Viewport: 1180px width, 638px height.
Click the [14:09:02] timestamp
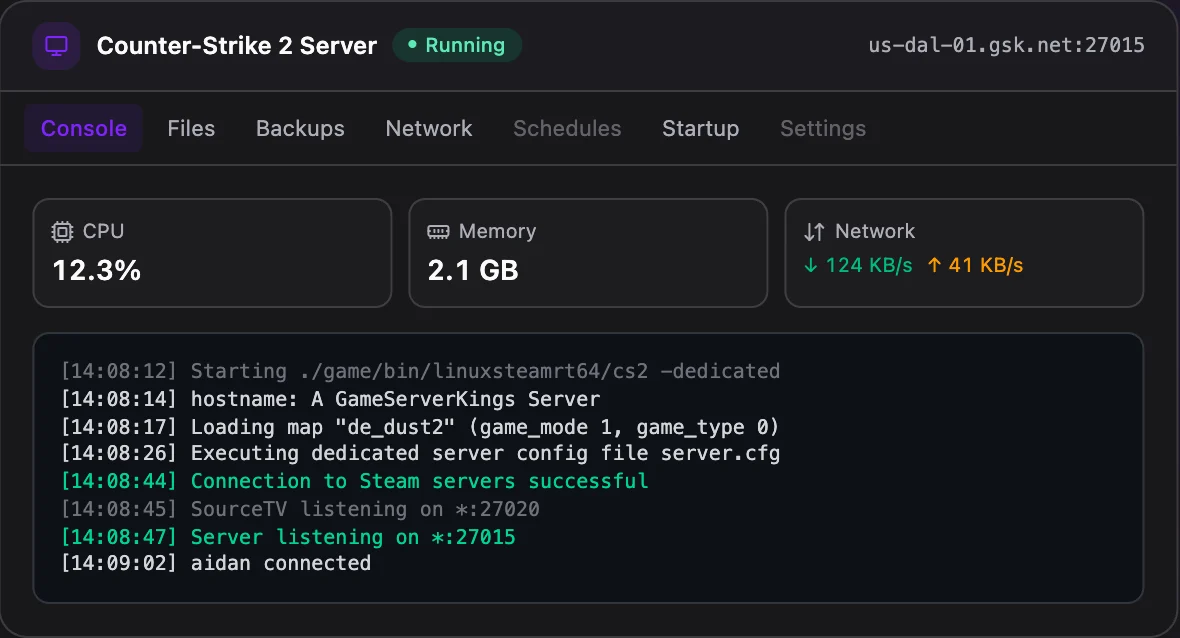[119, 564]
